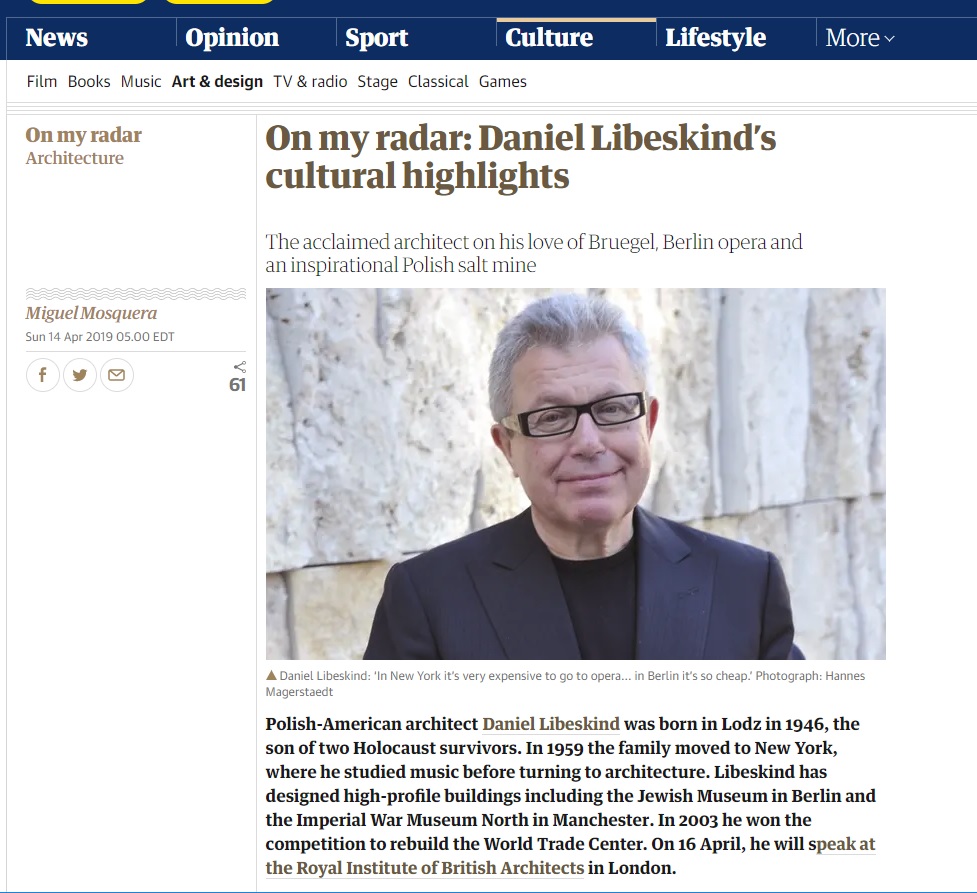
Task: Open TV & radio subsection
Action: click(310, 82)
